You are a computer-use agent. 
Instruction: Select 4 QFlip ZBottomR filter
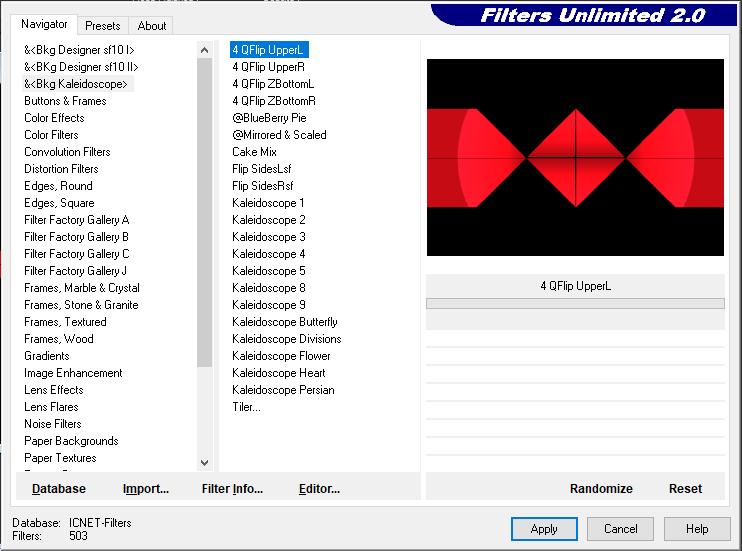274,101
